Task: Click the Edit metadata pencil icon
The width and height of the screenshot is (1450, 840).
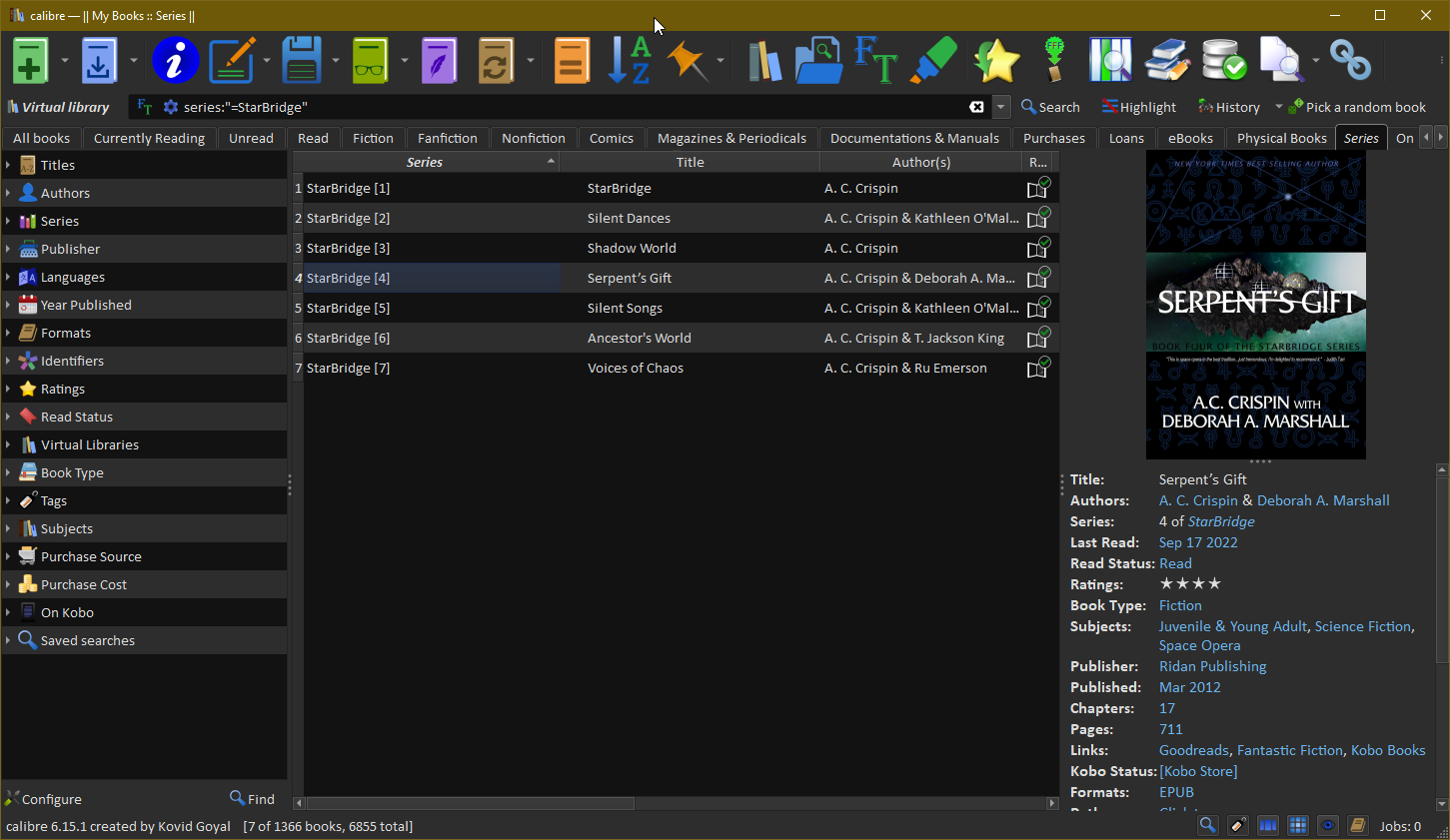Action: [x=232, y=61]
